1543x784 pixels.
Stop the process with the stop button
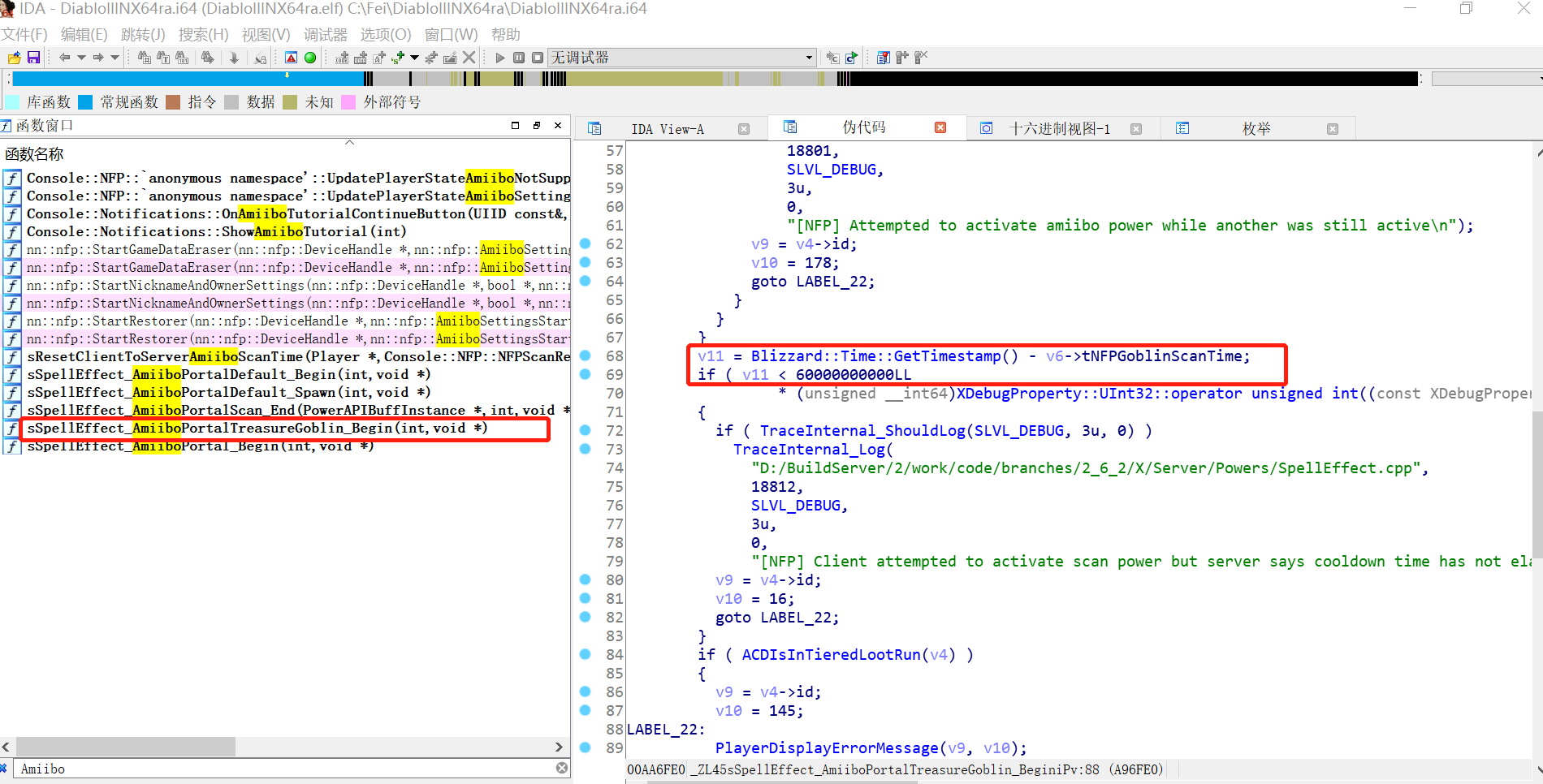tap(538, 58)
